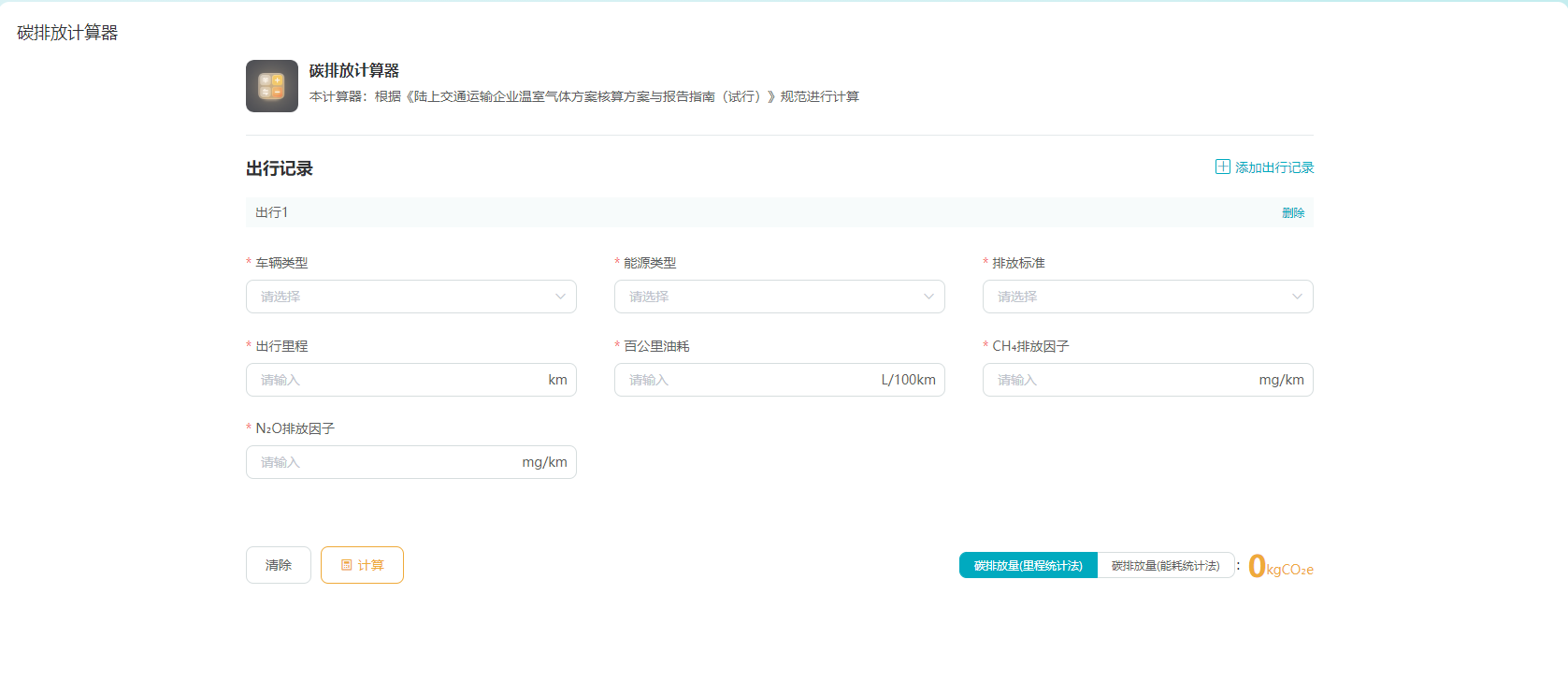Viewport: 1568px width, 681px height.
Task: Switch to 碳排放量(能耗统计法) tab
Action: [1165, 565]
